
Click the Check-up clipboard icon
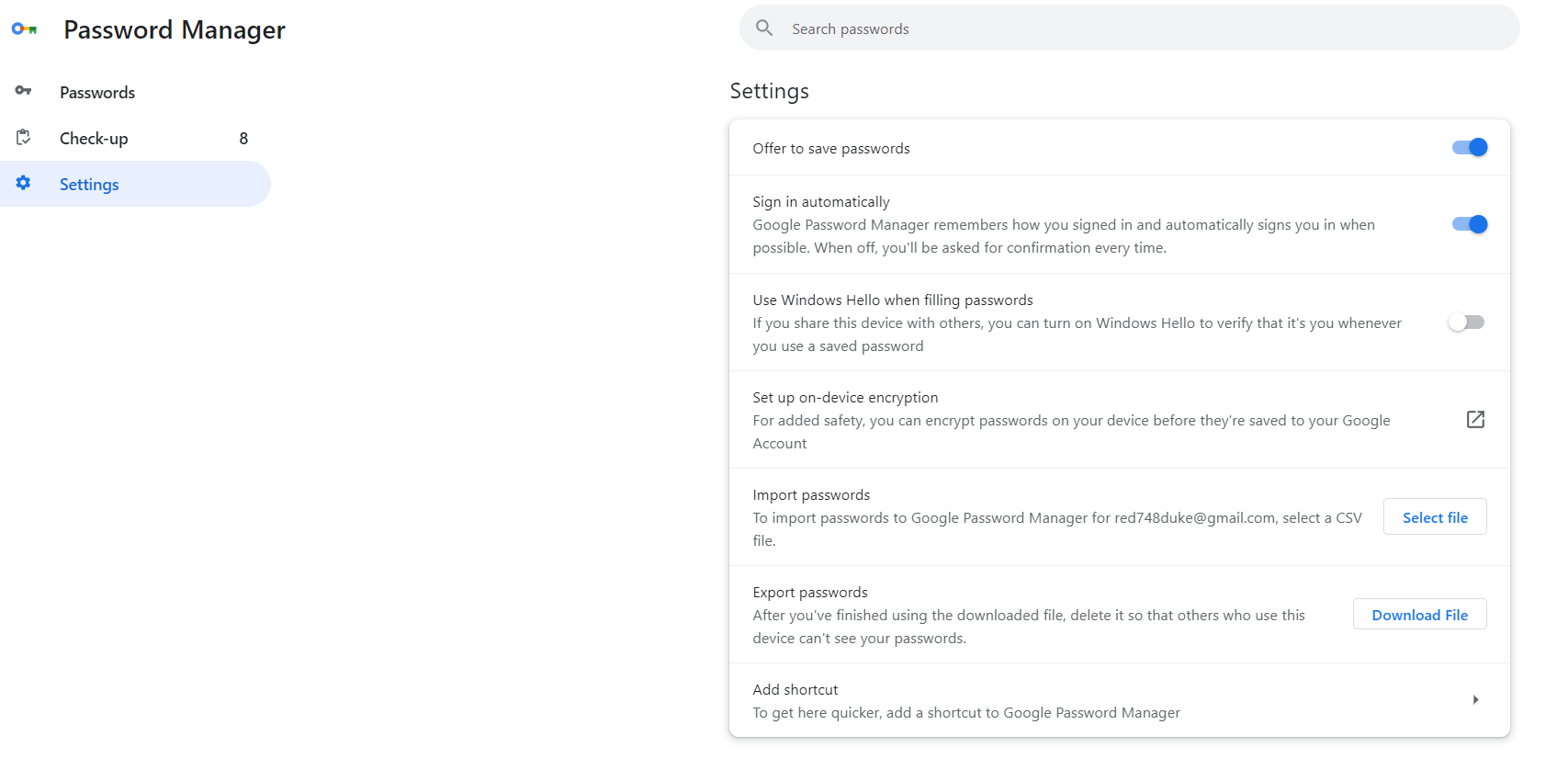click(24, 138)
